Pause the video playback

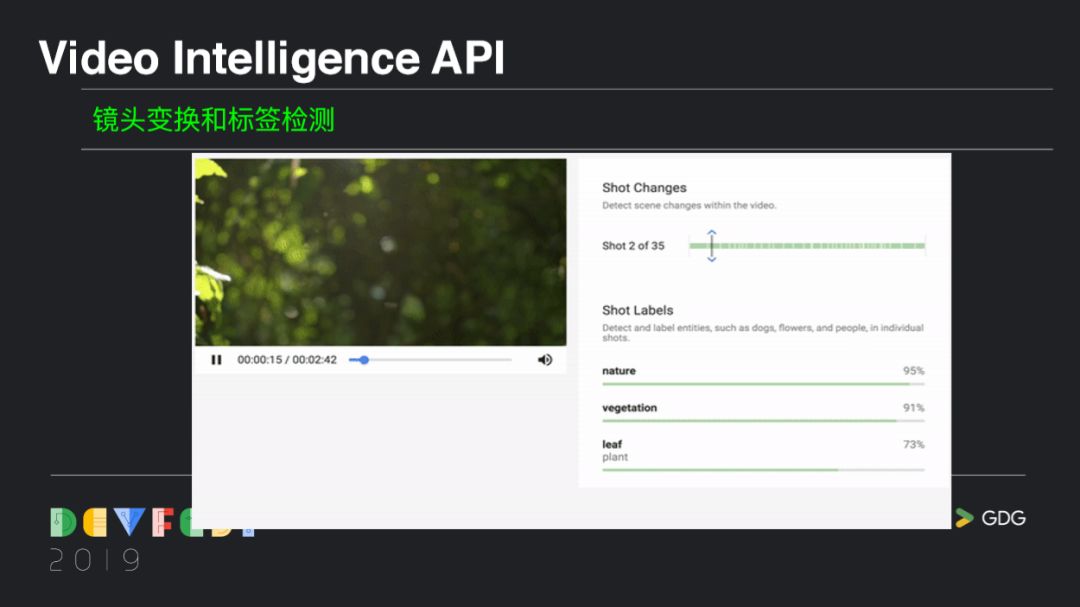click(216, 360)
